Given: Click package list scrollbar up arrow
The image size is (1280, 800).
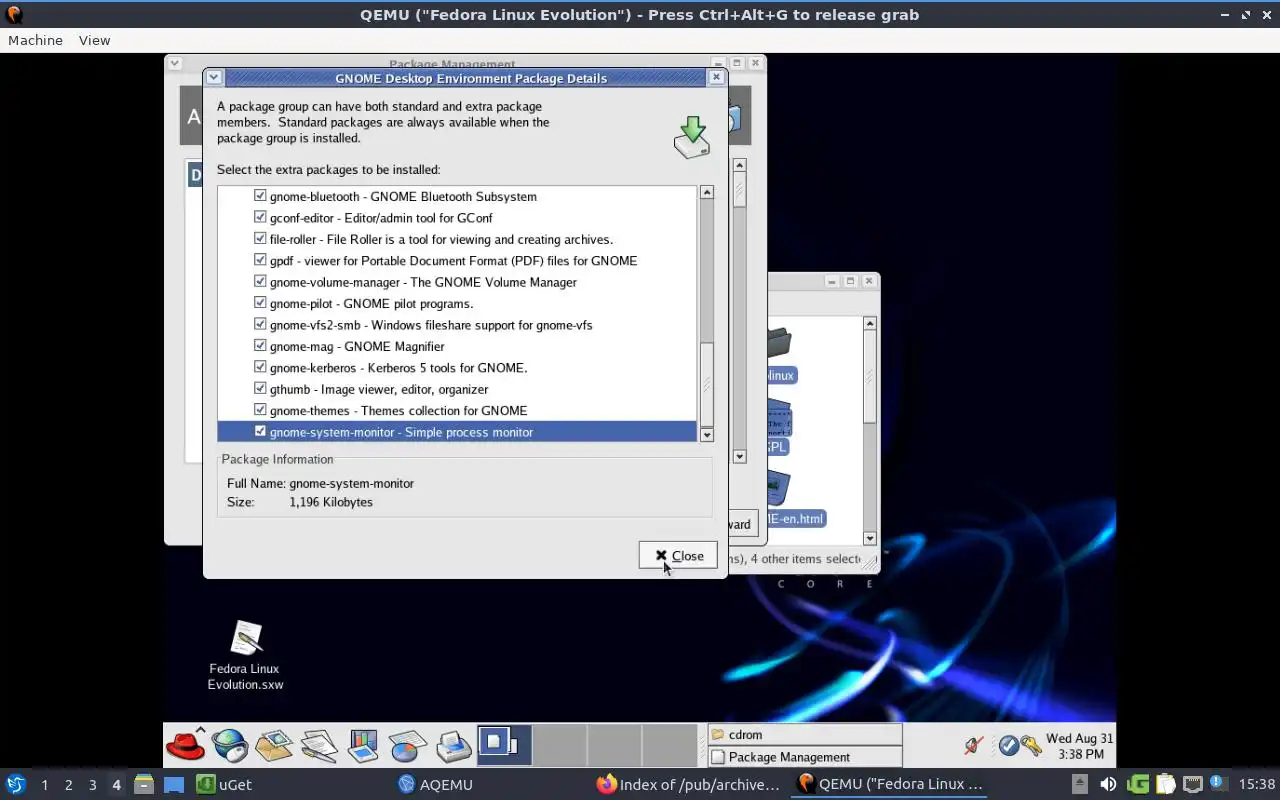Looking at the screenshot, I should (707, 192).
